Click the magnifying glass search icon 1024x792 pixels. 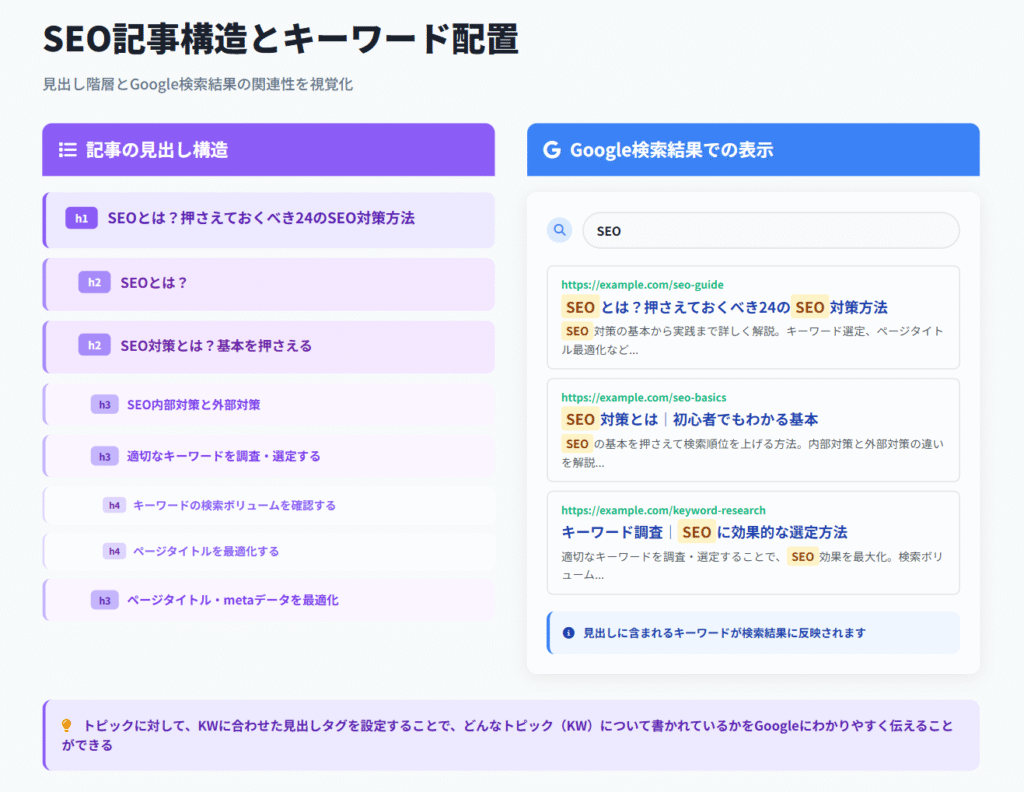point(559,230)
